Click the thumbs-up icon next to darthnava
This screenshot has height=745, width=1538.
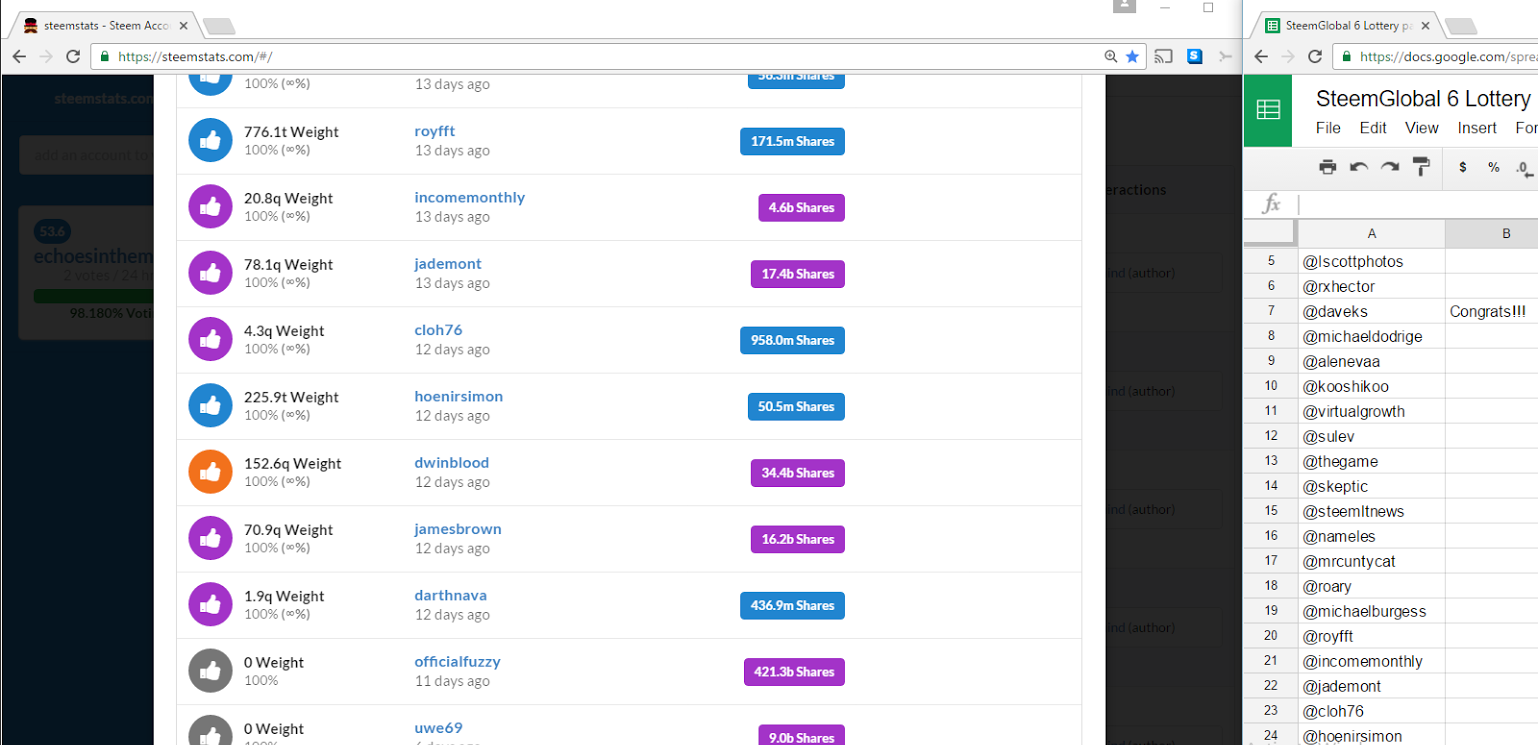point(210,605)
